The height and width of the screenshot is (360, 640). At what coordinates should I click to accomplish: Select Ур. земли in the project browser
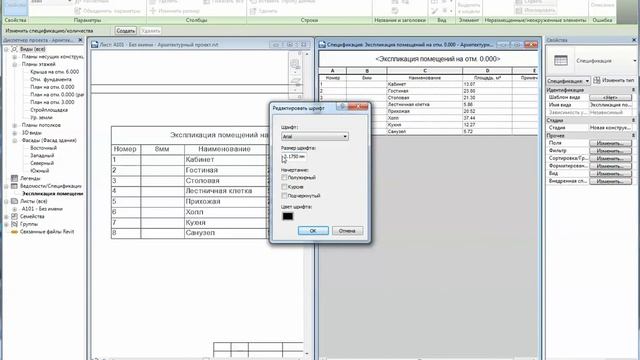[41, 118]
